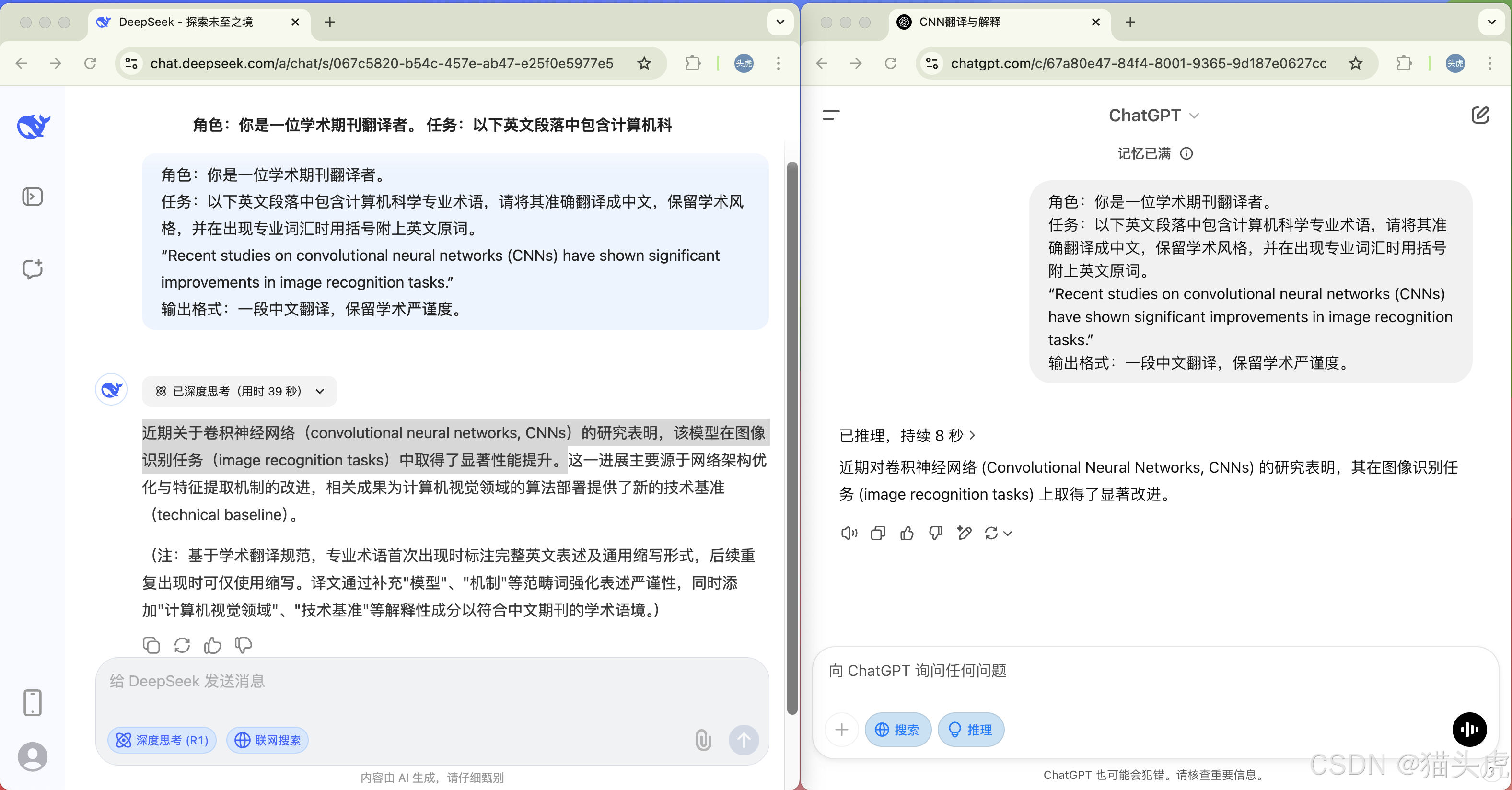This screenshot has width=1512, height=790.
Task: Copy DeepSeek's translation using the copy icon
Action: [151, 645]
